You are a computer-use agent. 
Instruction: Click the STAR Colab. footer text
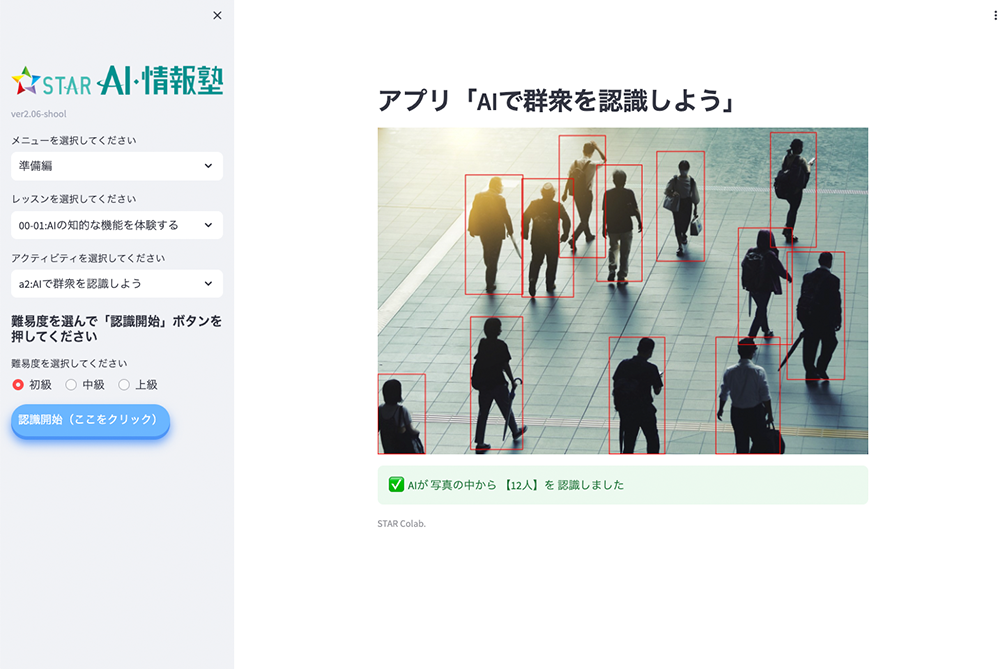click(401, 524)
